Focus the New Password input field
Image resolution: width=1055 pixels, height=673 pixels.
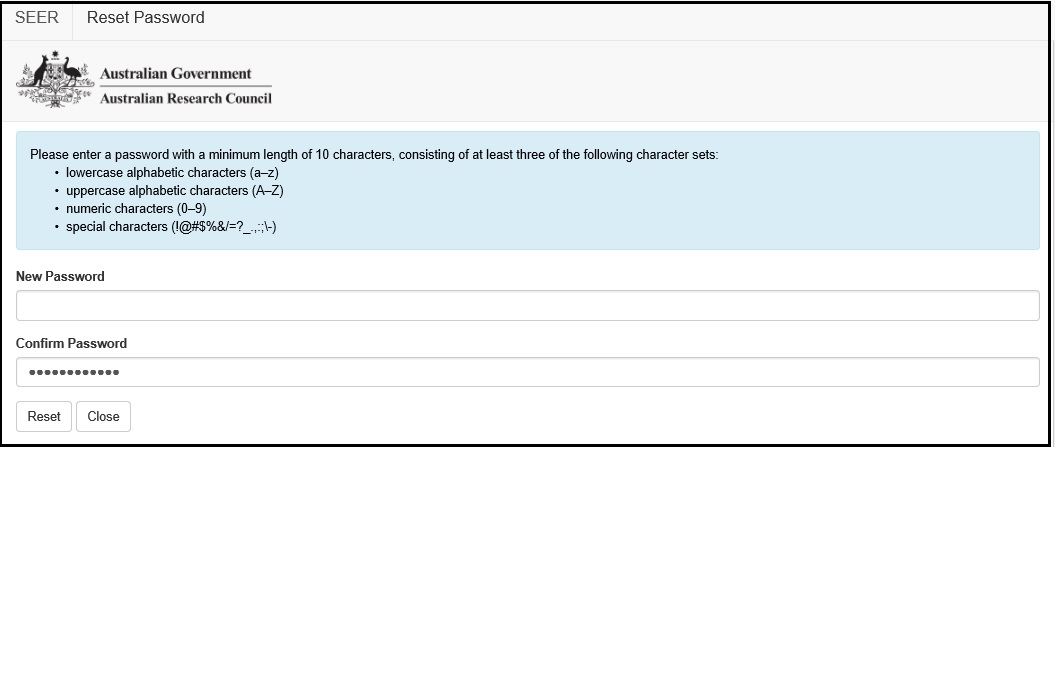528,306
